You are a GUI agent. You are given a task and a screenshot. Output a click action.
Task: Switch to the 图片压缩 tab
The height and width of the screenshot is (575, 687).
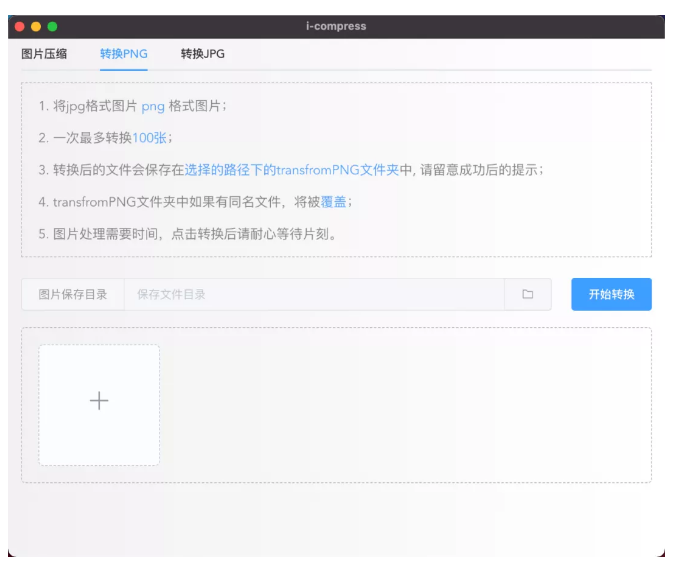44,54
